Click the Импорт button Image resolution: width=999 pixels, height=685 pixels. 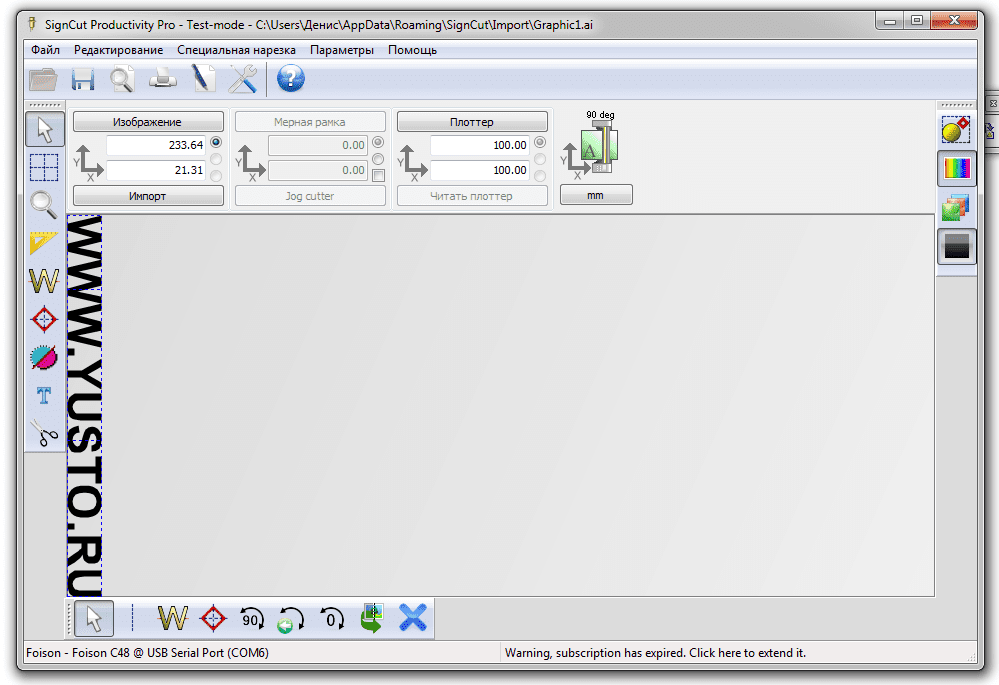point(148,196)
